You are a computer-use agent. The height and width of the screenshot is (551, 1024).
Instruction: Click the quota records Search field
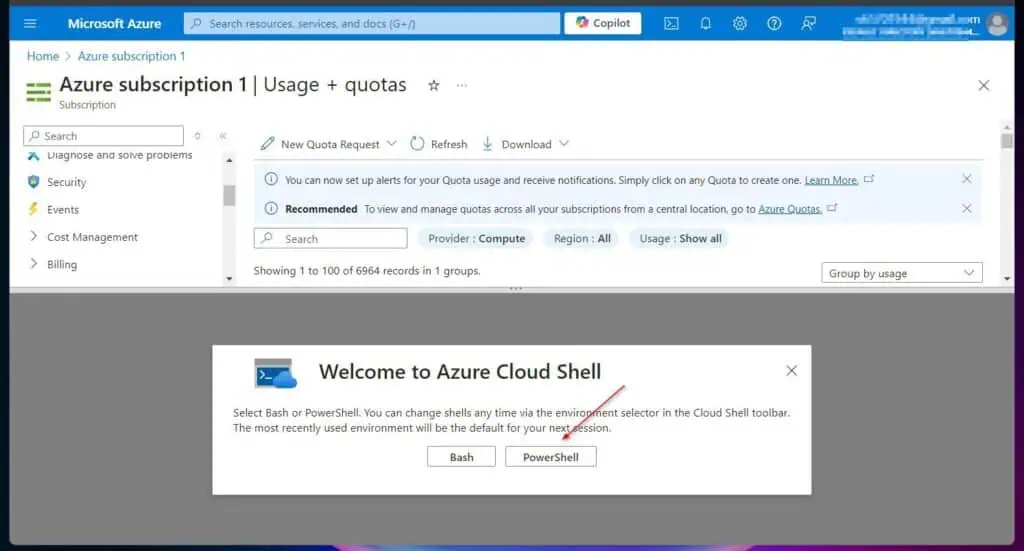(x=330, y=238)
